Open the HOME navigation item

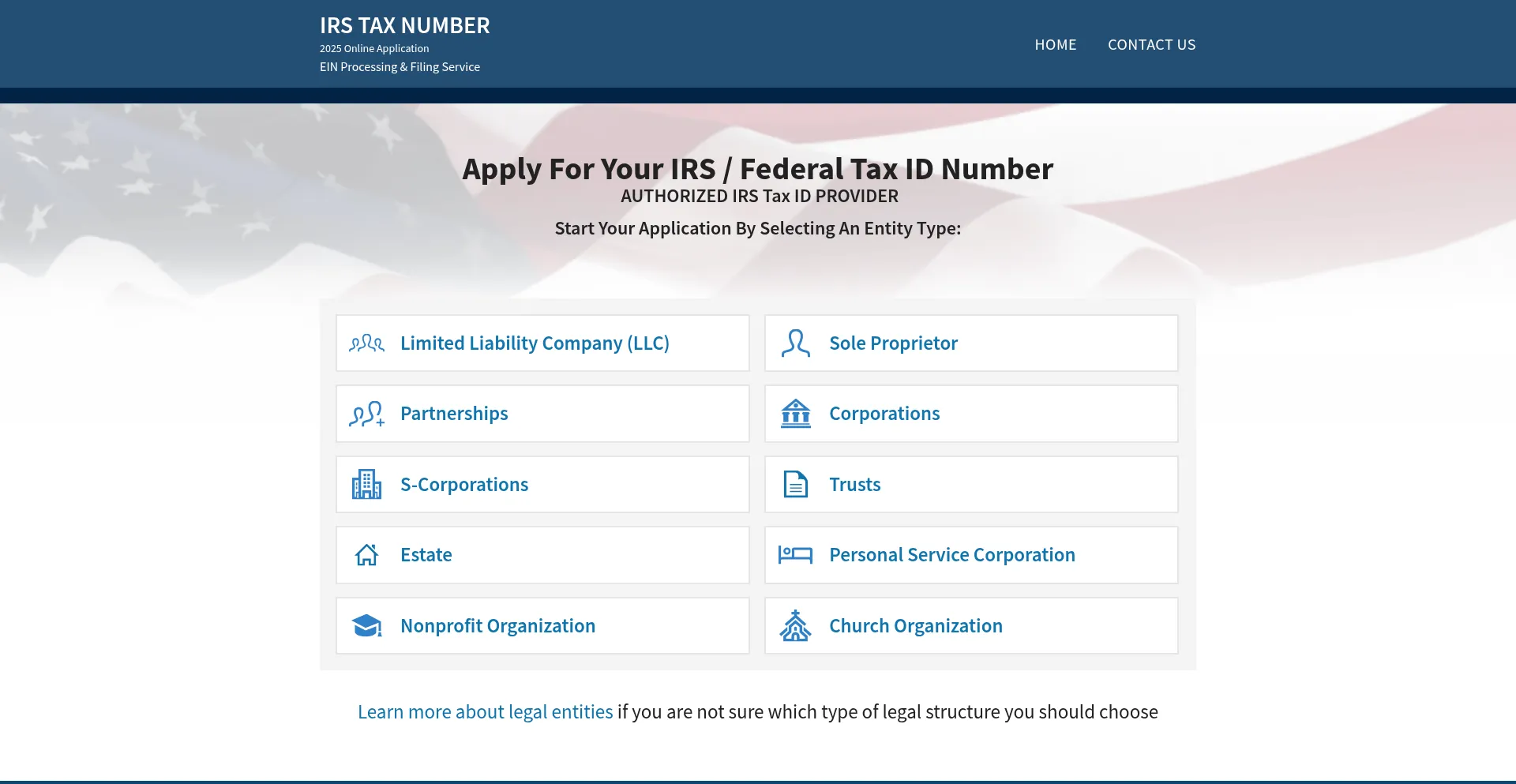pos(1055,45)
